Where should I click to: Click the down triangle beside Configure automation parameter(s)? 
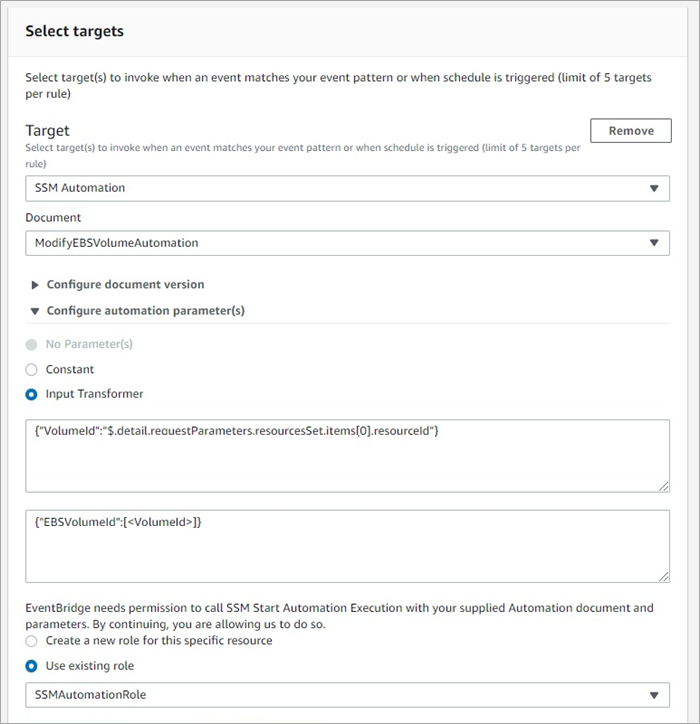pyautogui.click(x=35, y=311)
